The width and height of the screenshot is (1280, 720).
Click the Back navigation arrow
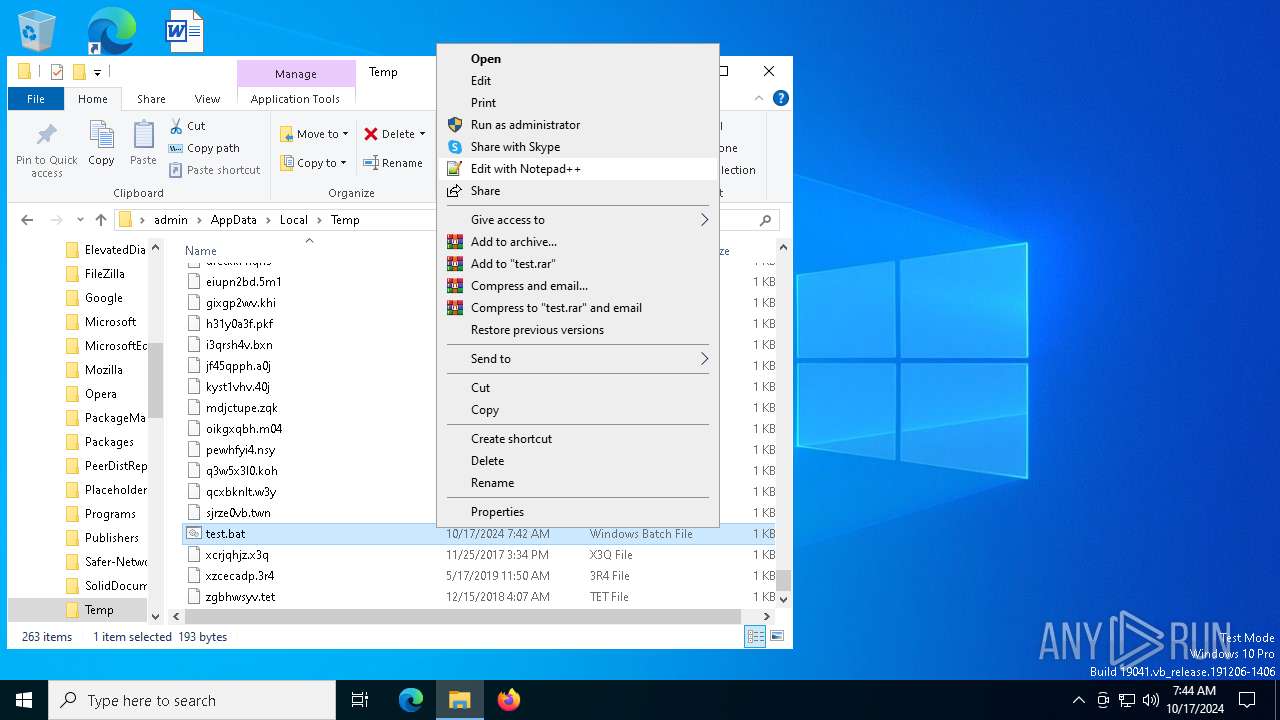pos(27,220)
